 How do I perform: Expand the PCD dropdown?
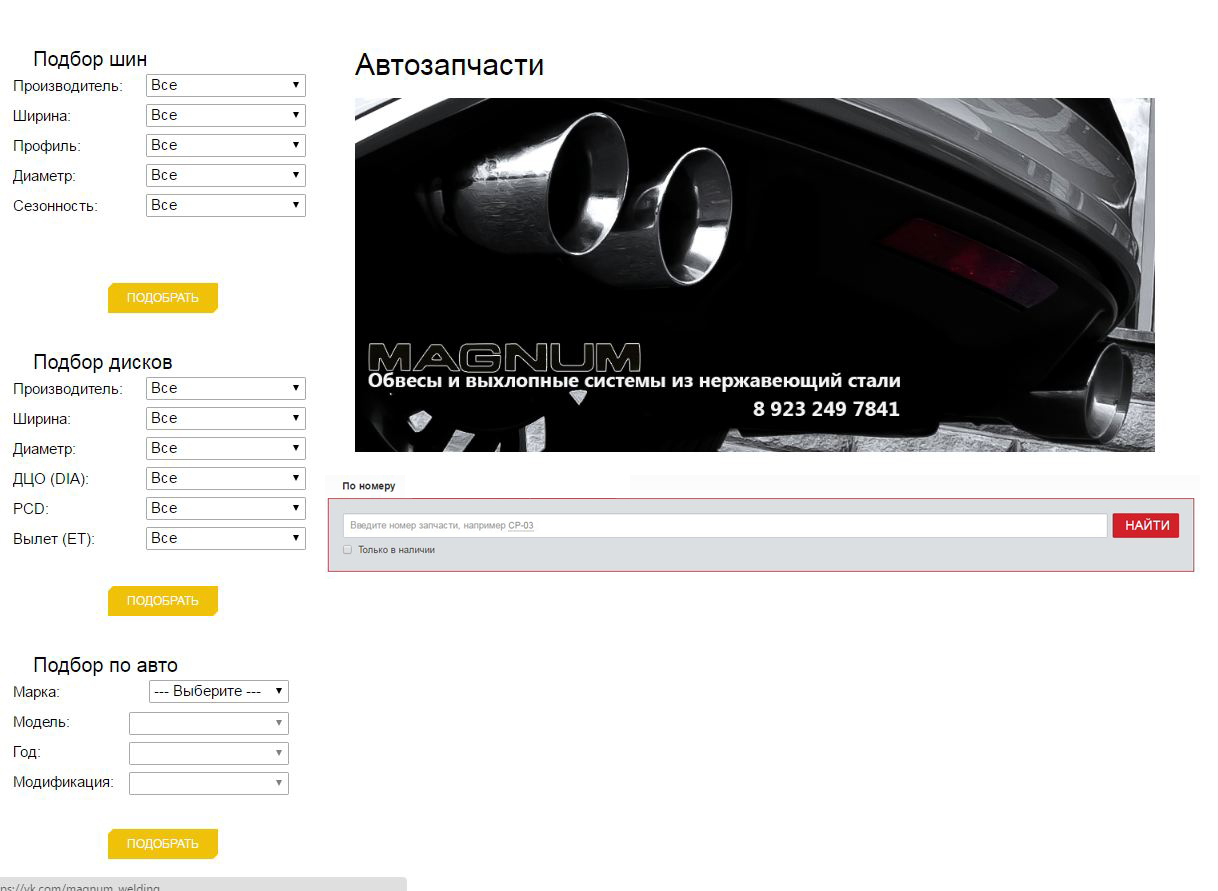(225, 509)
